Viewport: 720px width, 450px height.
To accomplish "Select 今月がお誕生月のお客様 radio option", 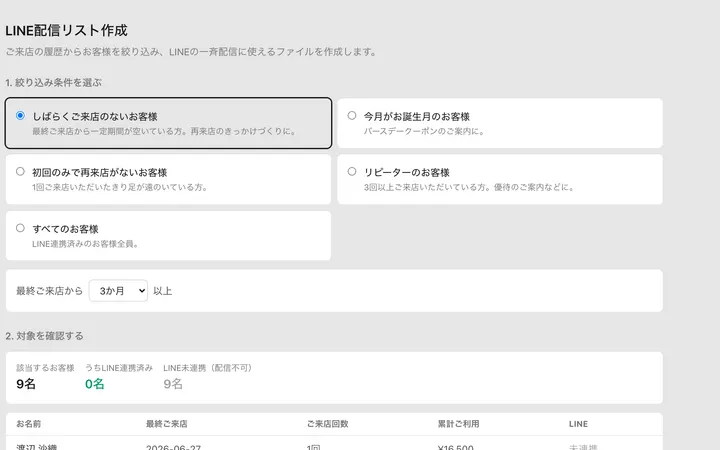I will coord(352,115).
